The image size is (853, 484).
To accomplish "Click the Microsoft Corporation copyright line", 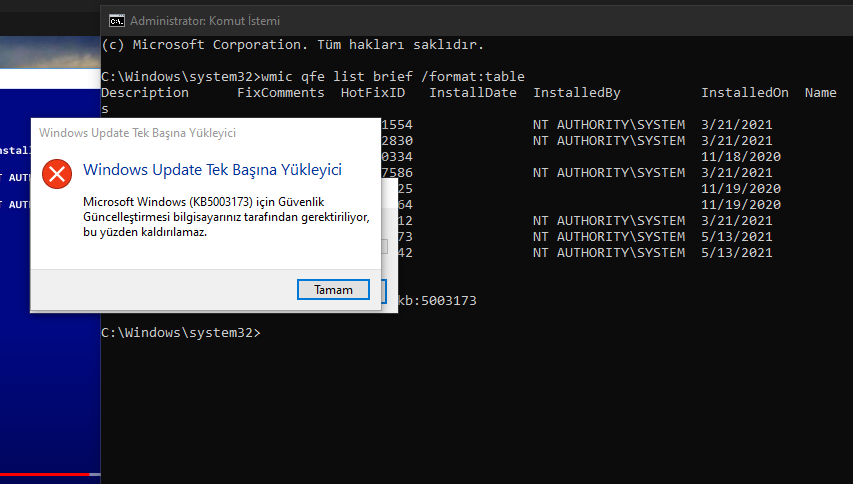I will 293,45.
